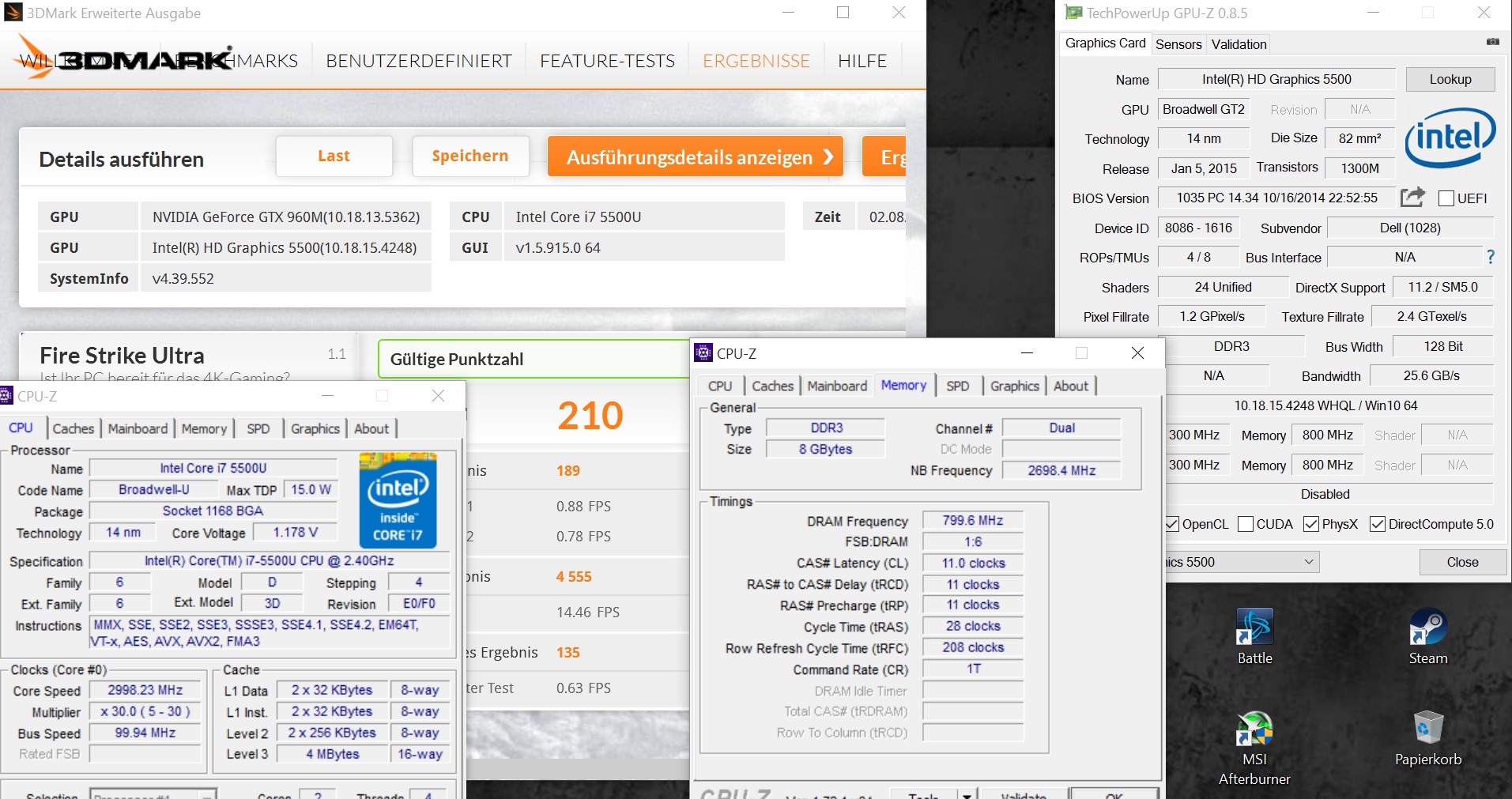Select Caches tab in CPU-Z memory window
The width and height of the screenshot is (1512, 799).
772,386
